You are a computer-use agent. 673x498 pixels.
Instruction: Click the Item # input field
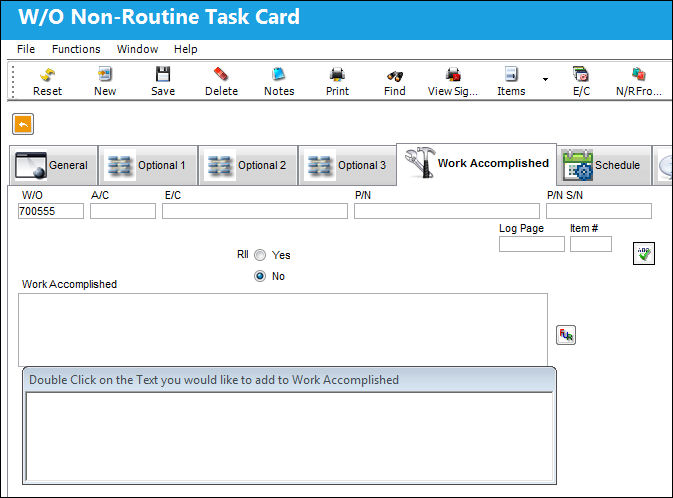pos(591,244)
